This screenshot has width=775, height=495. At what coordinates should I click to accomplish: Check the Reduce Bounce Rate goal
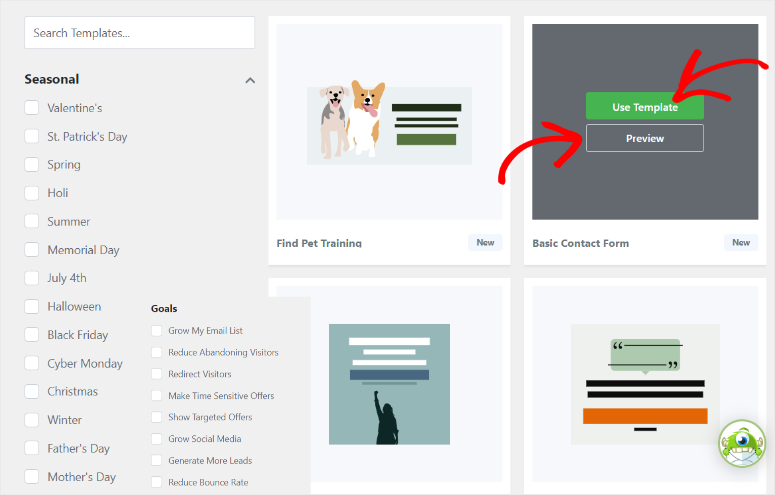click(156, 482)
